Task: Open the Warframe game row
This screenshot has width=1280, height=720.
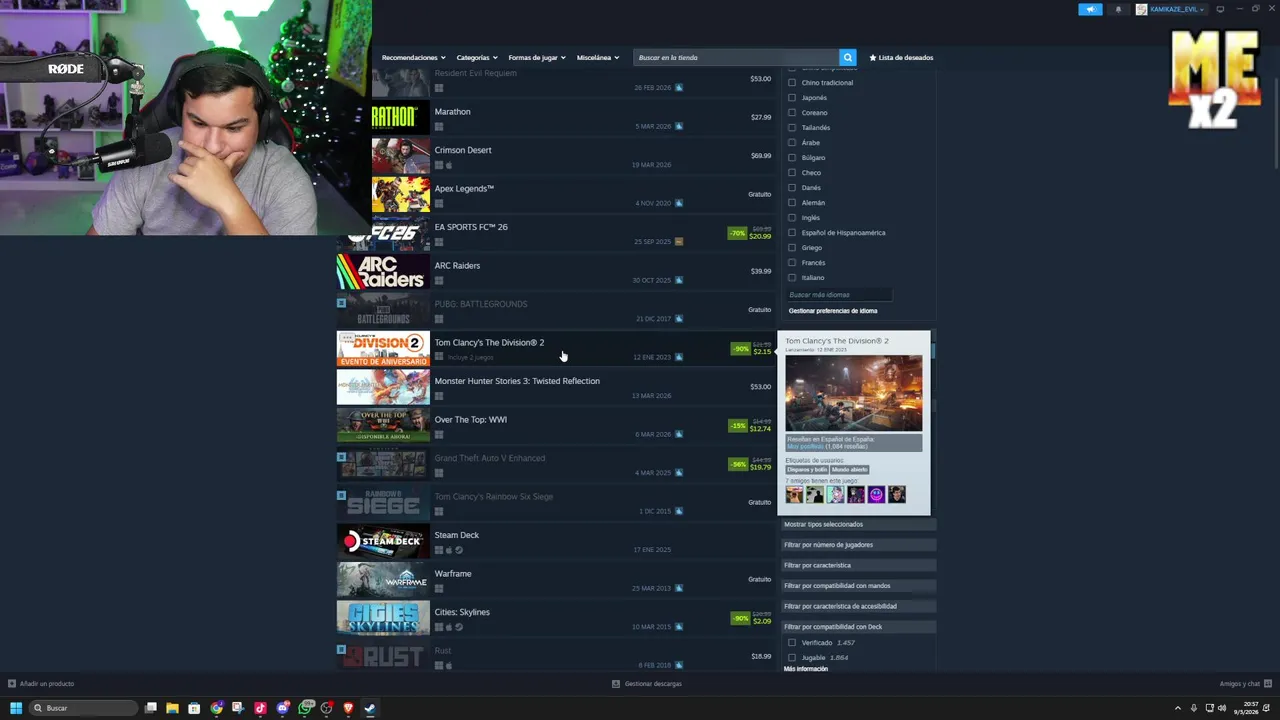Action: [x=555, y=580]
